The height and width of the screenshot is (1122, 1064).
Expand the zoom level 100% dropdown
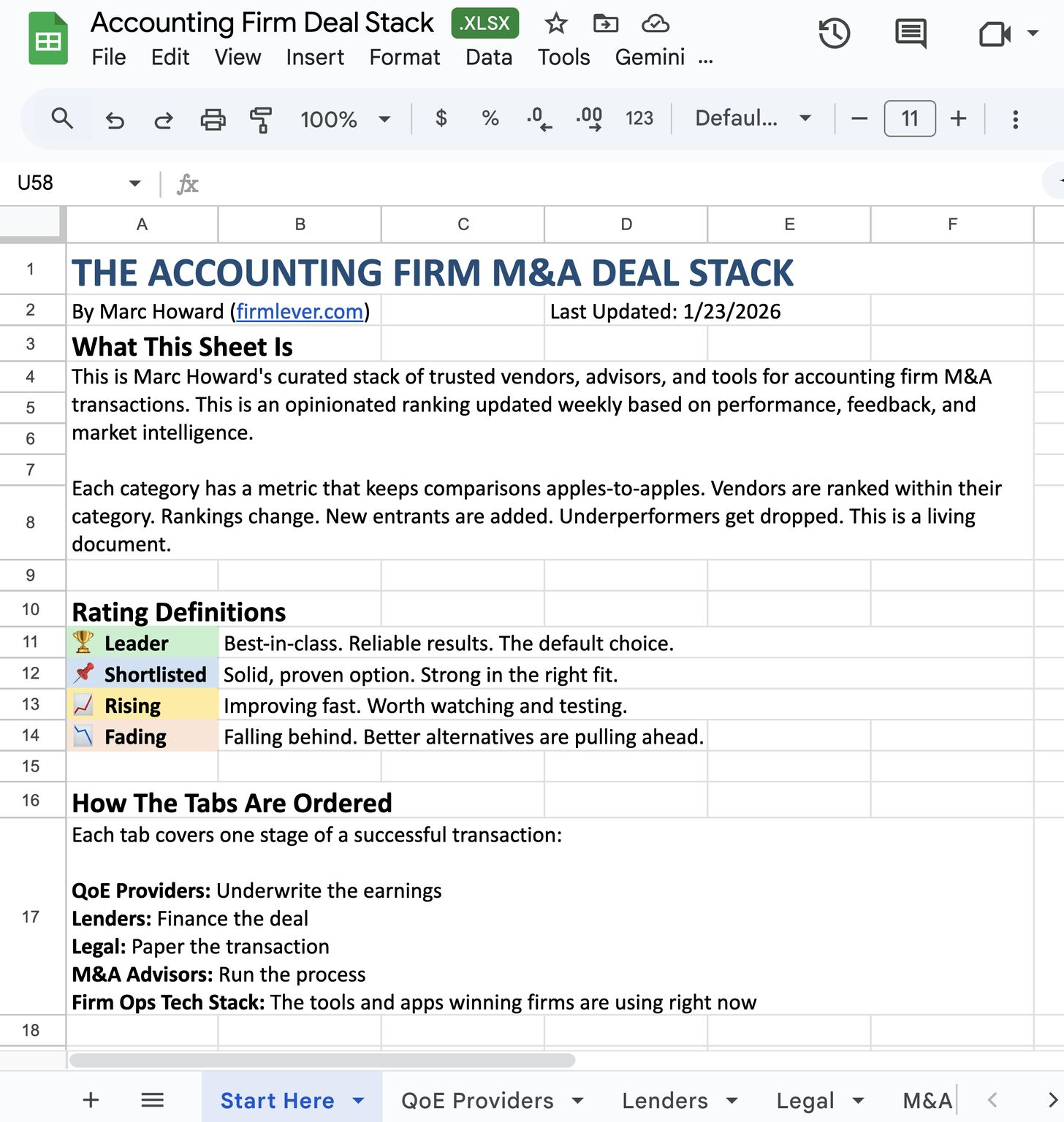pyautogui.click(x=345, y=119)
